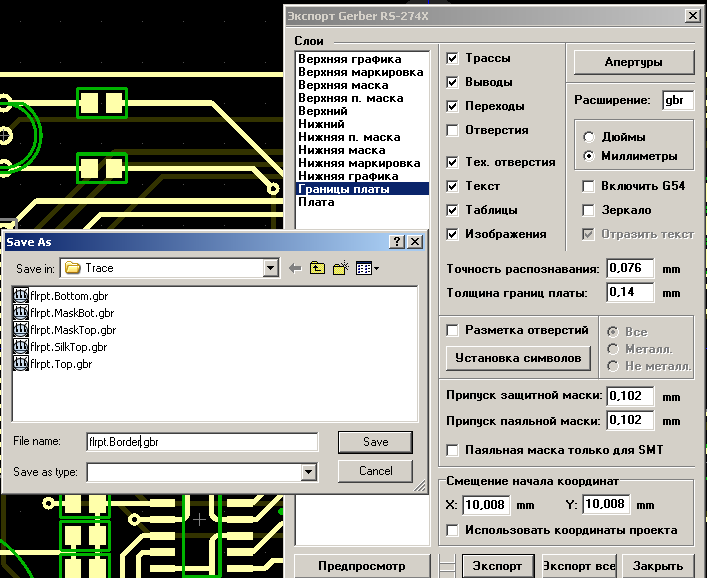Click the Экспорт все button

(x=579, y=566)
